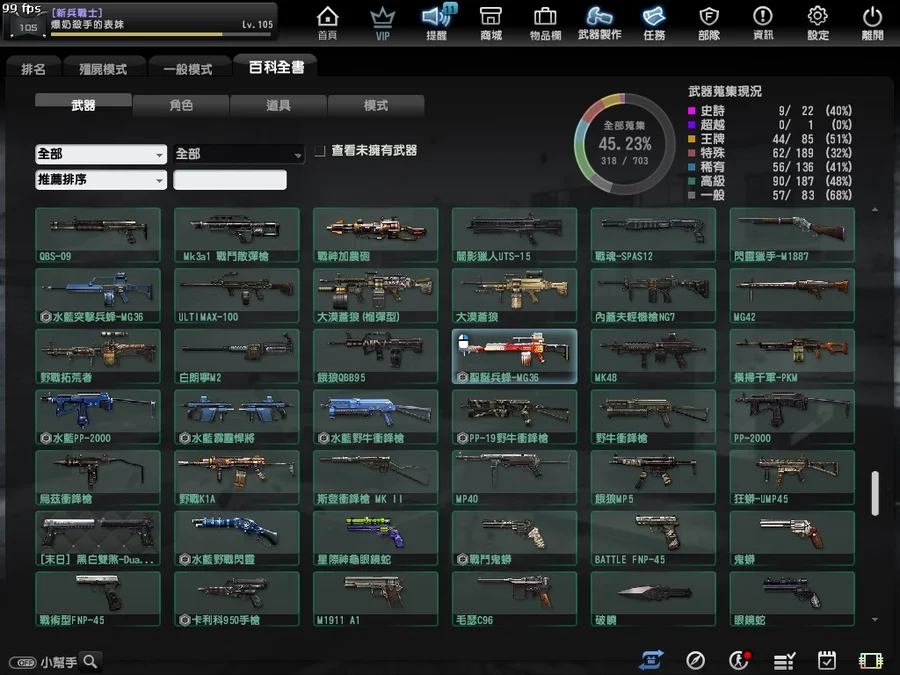This screenshot has width=900, height=675.
Task: Click the compass icon in bottom bar
Action: 695,661
